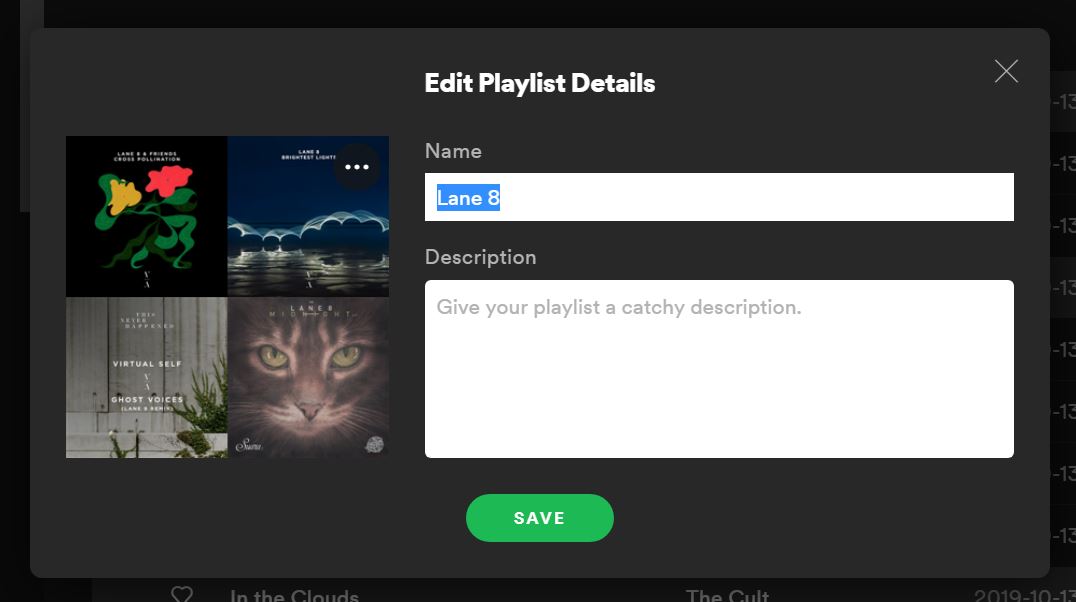The height and width of the screenshot is (602, 1076).
Task: Select the Lane 8 Midnight cat cover
Action: [308, 378]
